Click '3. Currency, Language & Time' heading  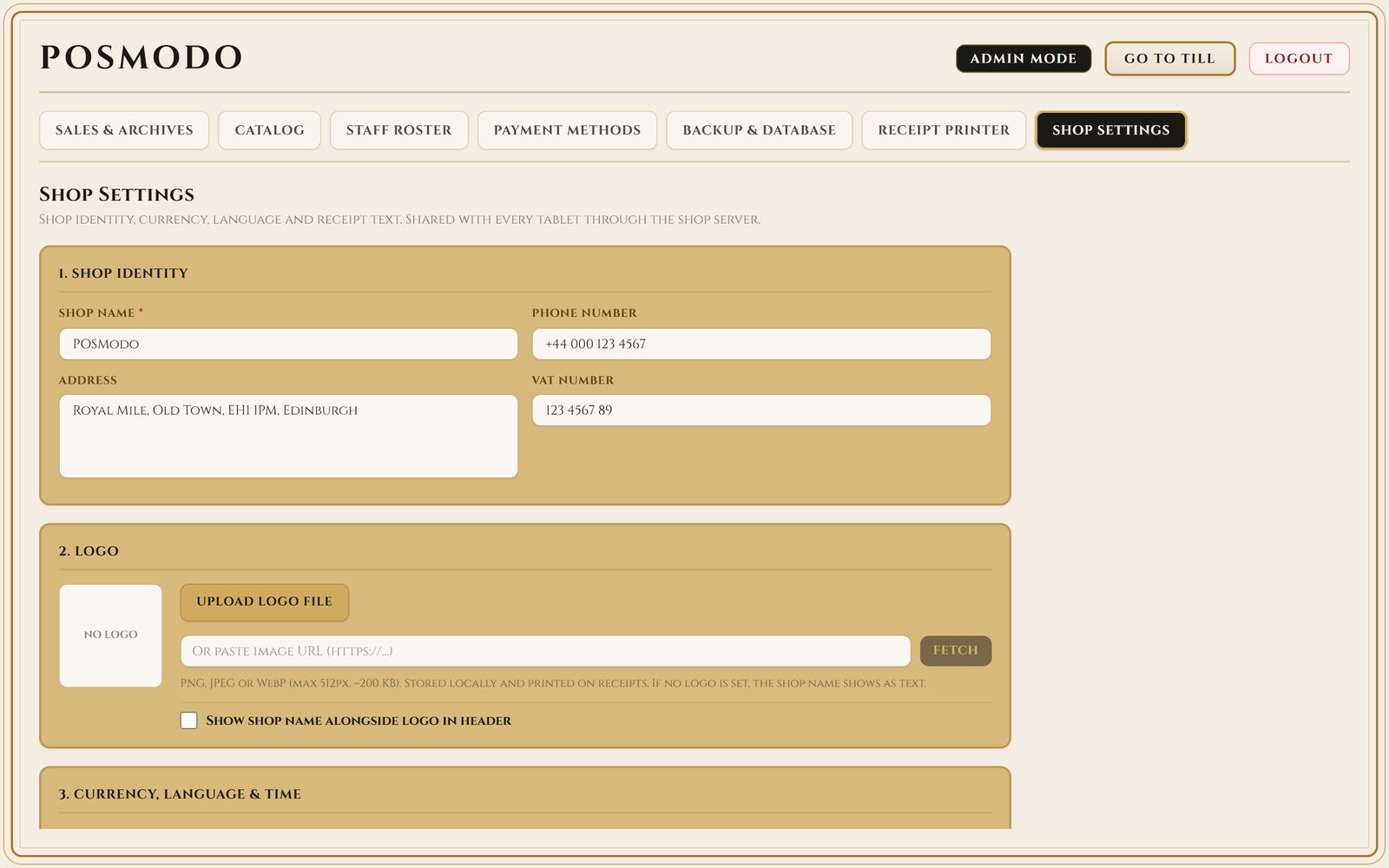click(180, 794)
